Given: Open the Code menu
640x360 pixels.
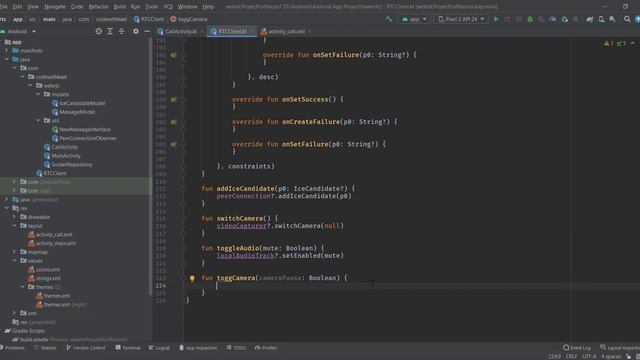Looking at the screenshot, I should point(77,7).
